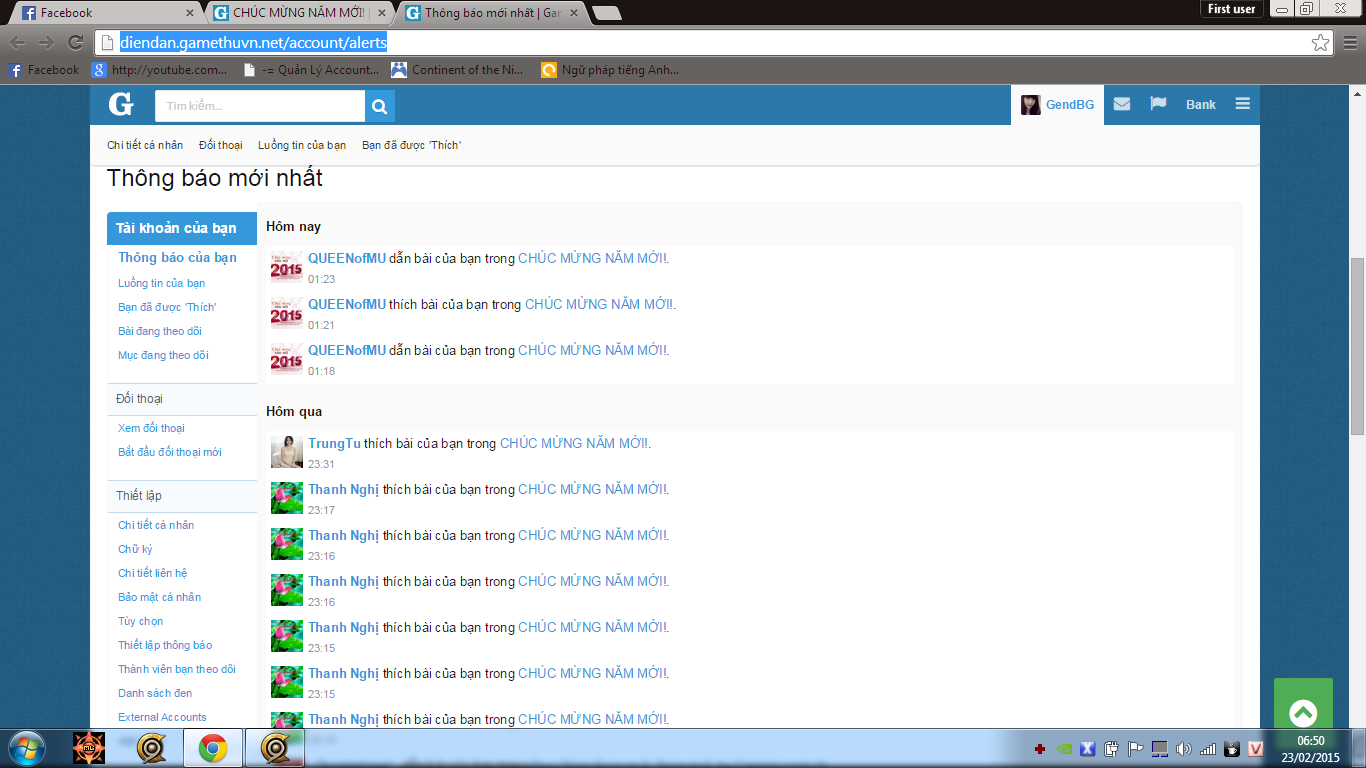Click the browser forward arrow
The height and width of the screenshot is (768, 1366).
pos(46,43)
